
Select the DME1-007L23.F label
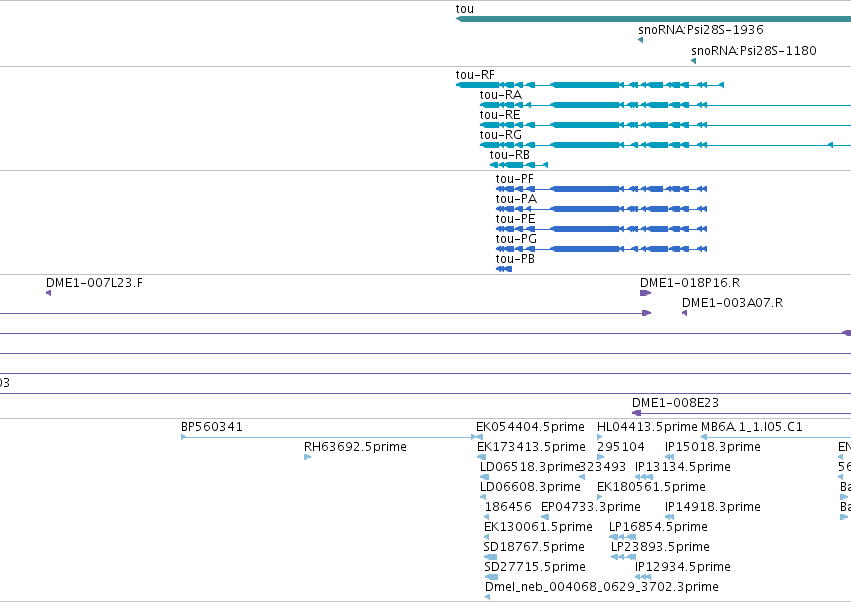tap(94, 283)
